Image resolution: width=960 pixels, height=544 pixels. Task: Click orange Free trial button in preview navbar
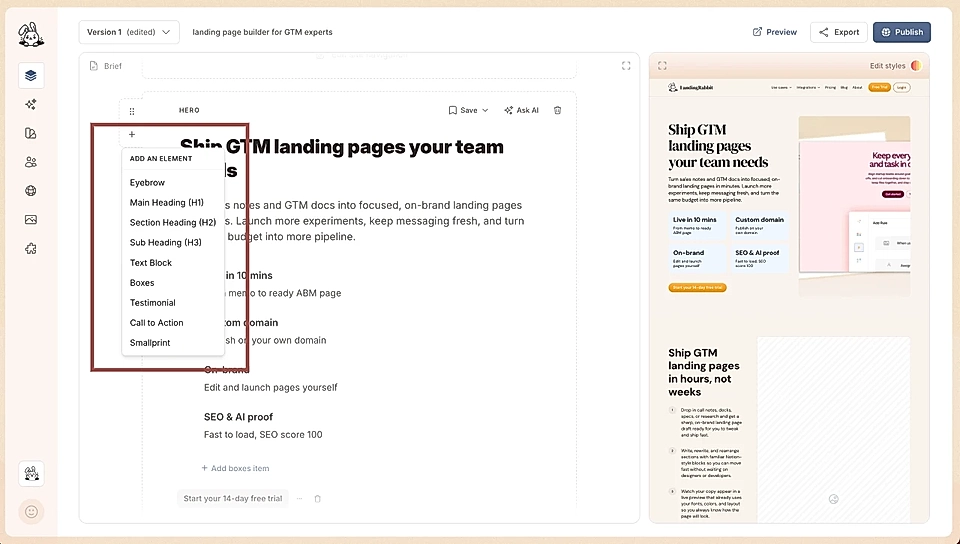[x=879, y=88]
